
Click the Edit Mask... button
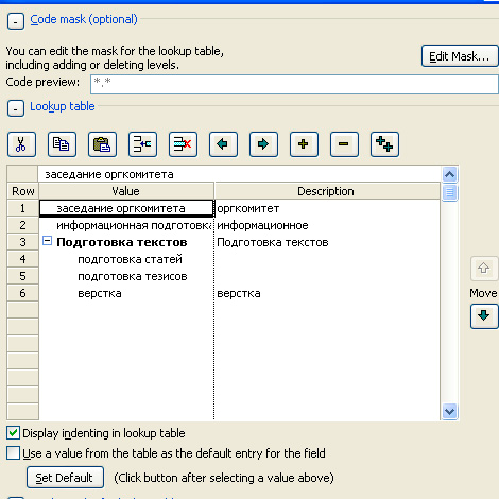[x=459, y=56]
